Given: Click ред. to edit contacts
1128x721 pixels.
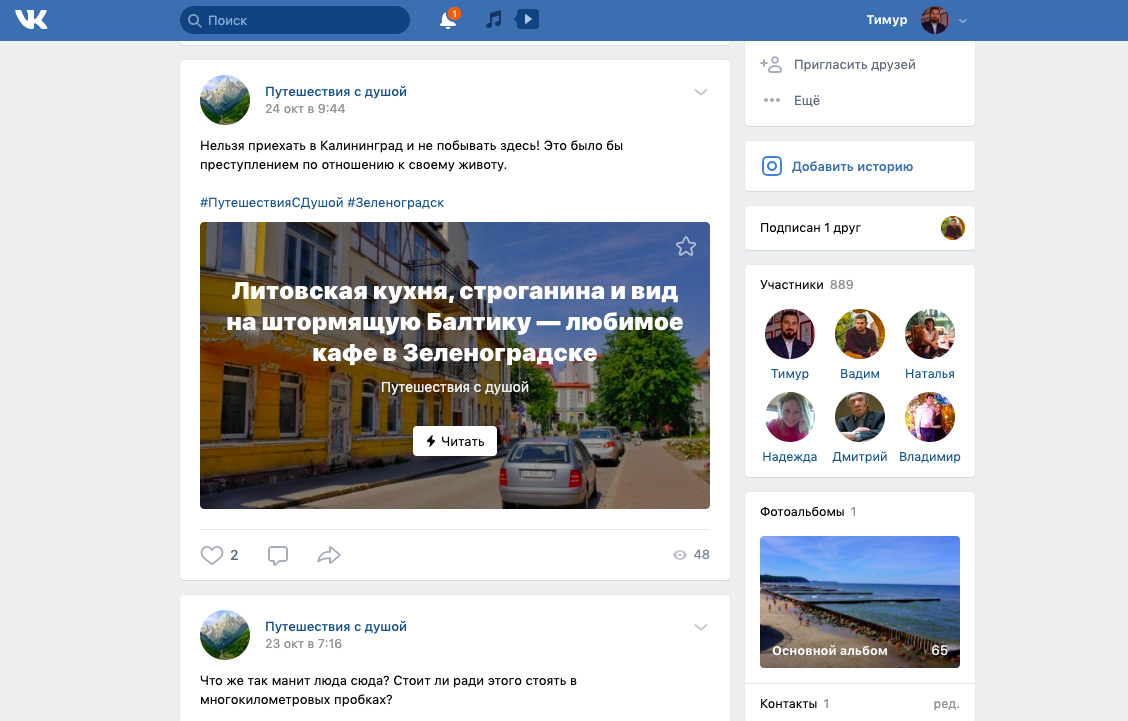Looking at the screenshot, I should 946,704.
